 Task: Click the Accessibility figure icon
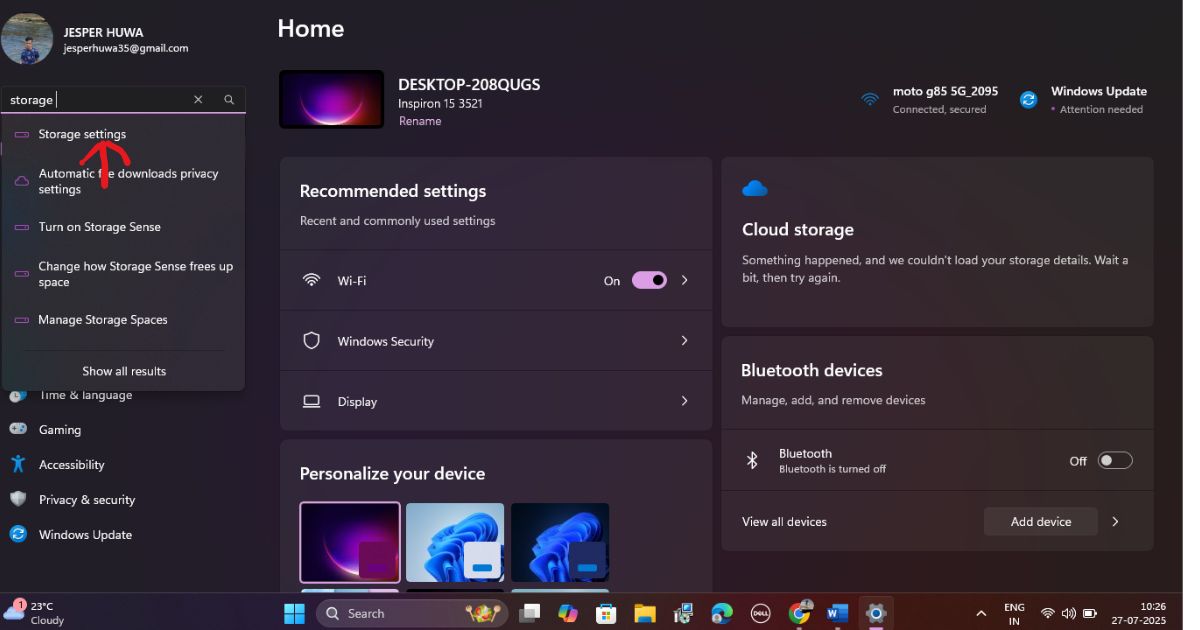pos(18,464)
